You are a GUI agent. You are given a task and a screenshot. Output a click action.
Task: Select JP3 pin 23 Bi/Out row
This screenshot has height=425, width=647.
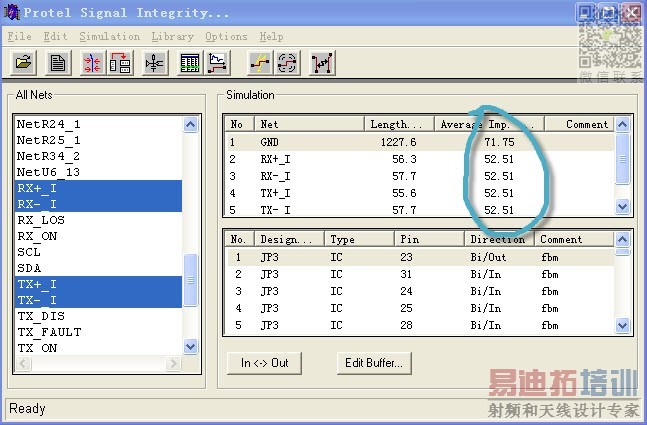[420, 257]
